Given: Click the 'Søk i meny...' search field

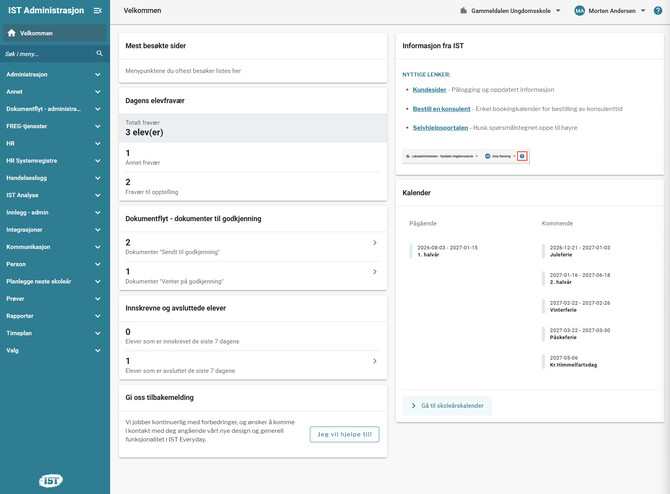Looking at the screenshot, I should click(x=54, y=53).
